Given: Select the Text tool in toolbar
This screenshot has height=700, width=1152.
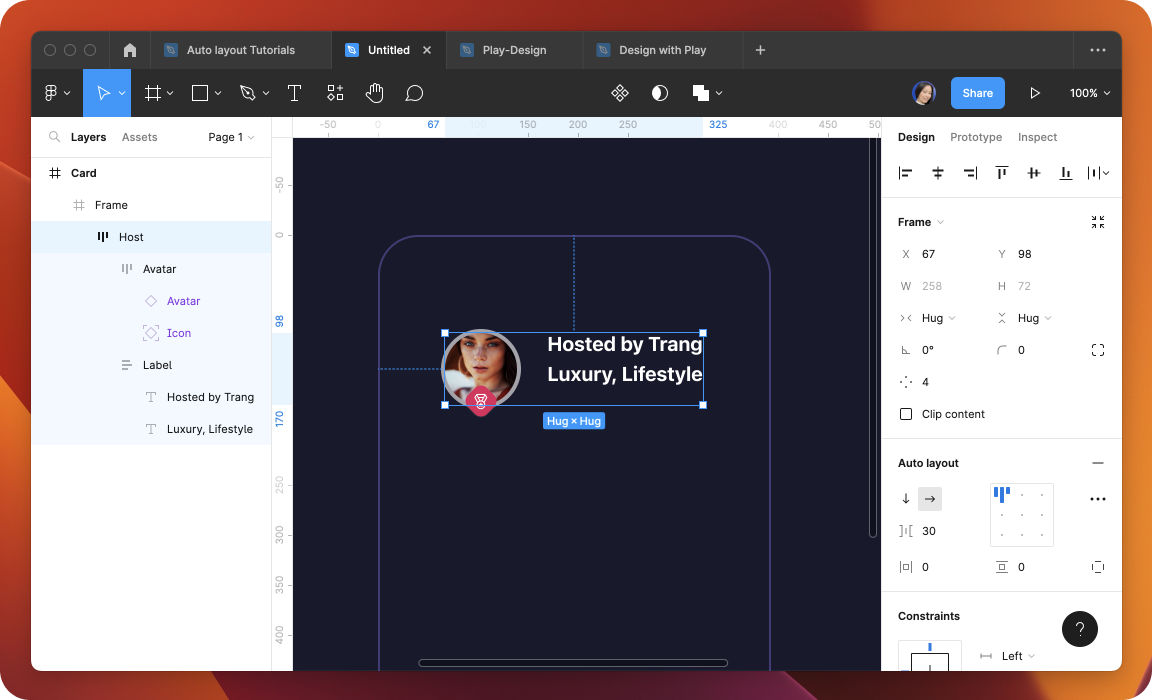Looking at the screenshot, I should click(295, 93).
